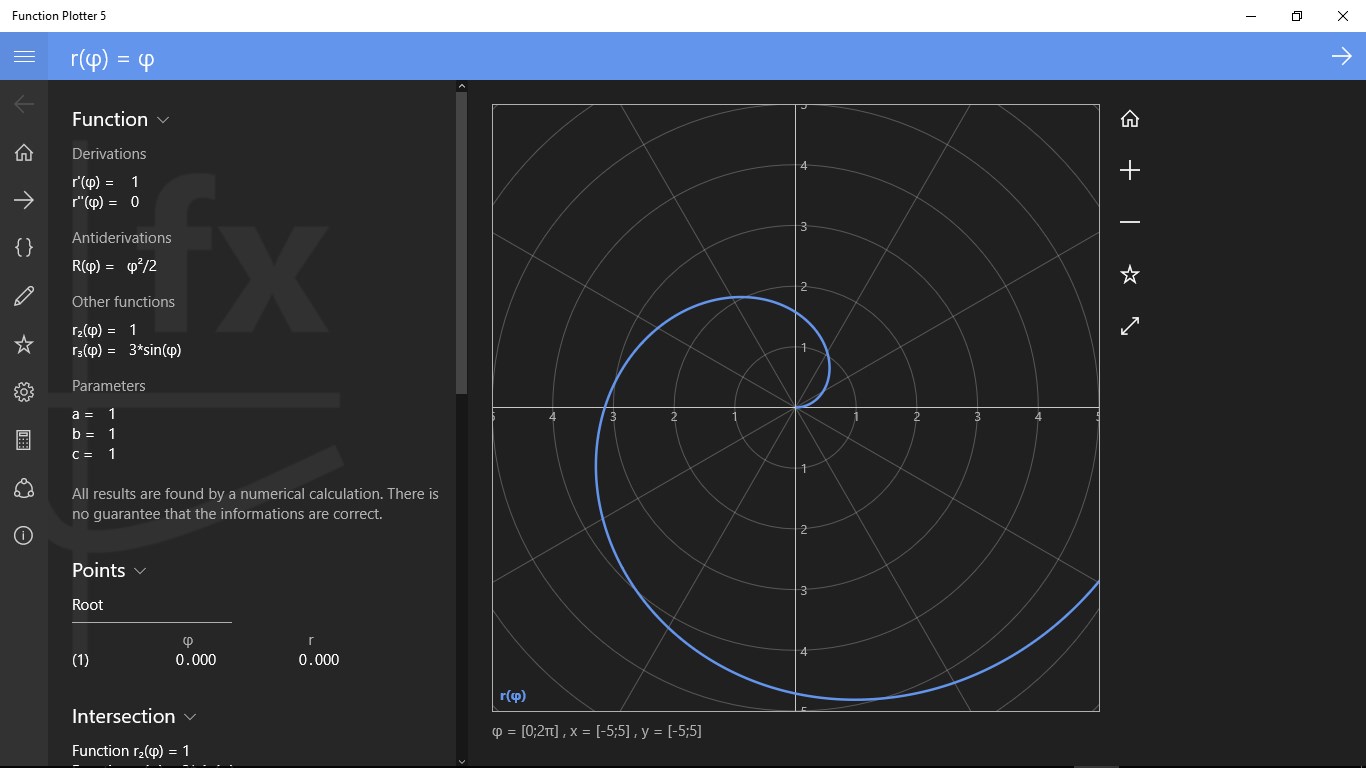The width and height of the screenshot is (1366, 768).
Task: Click the first derivative r'(φ) = 1
Action: [106, 182]
